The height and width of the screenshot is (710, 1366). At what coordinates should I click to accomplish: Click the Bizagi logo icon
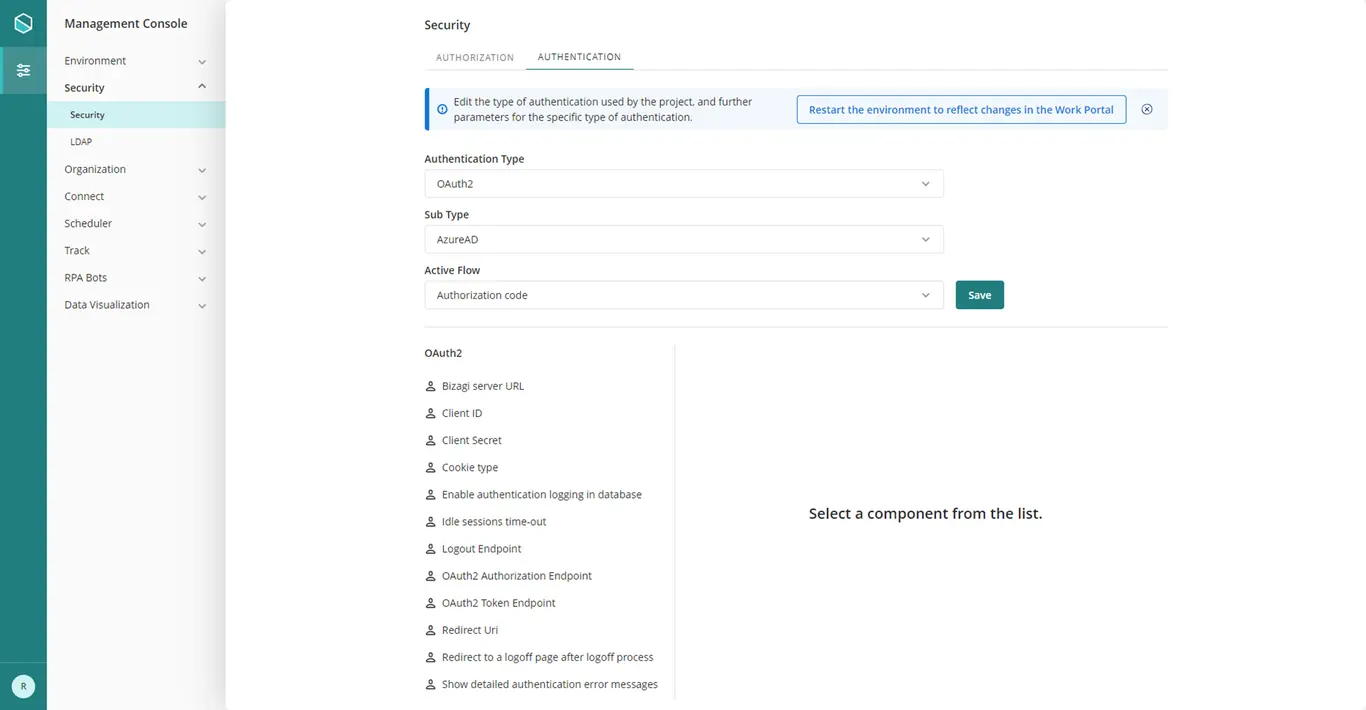[23, 23]
